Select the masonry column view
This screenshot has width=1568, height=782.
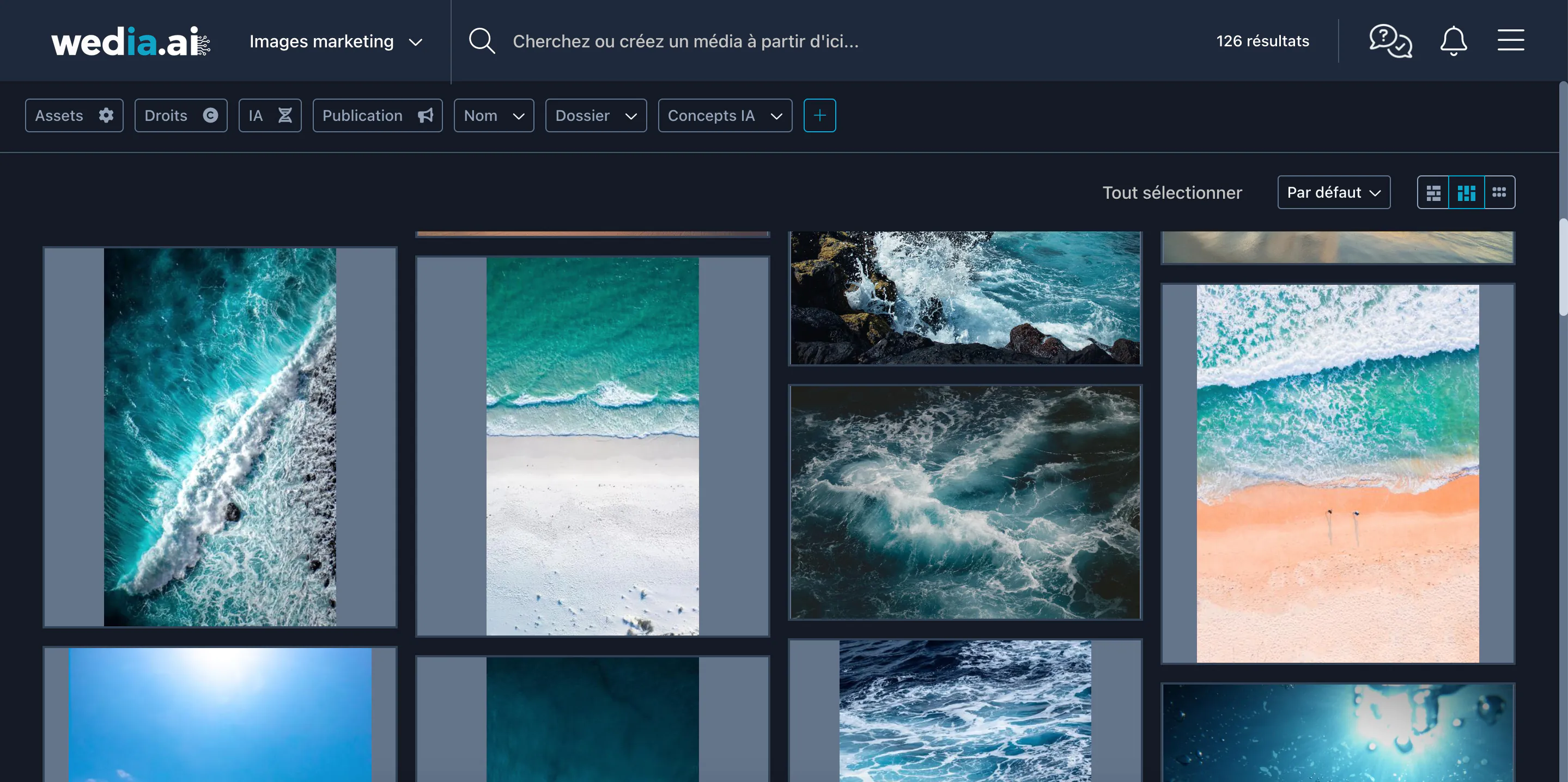coord(1466,193)
